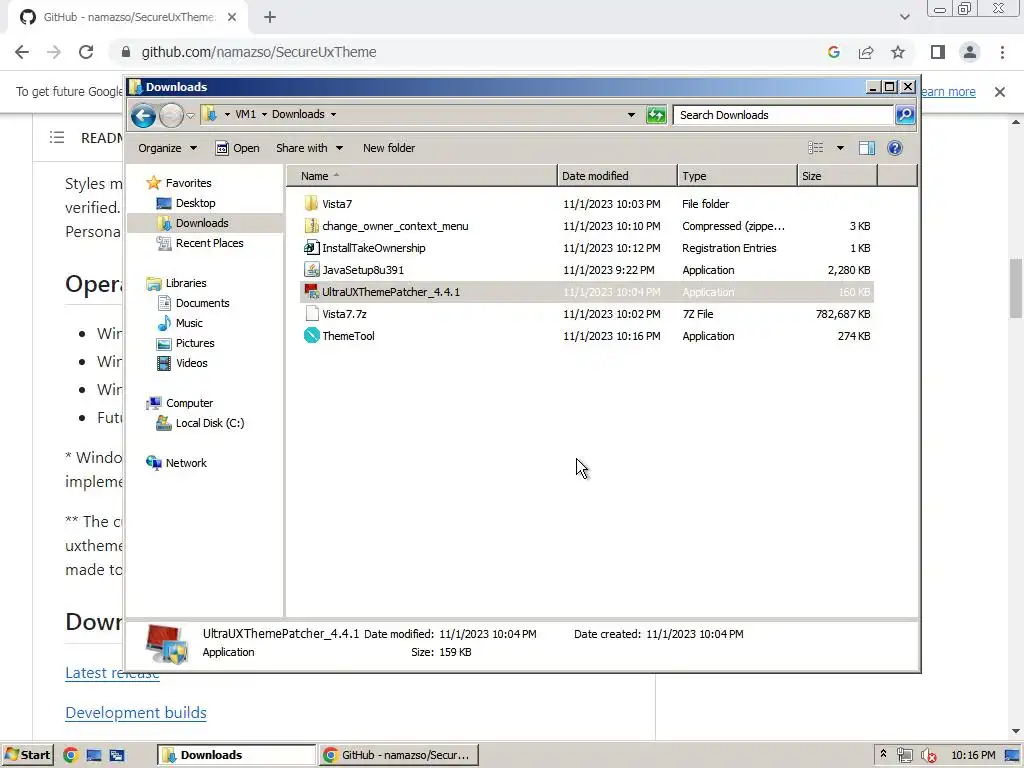Select the ThemeTool application icon
This screenshot has height=768, width=1024.
click(312, 336)
